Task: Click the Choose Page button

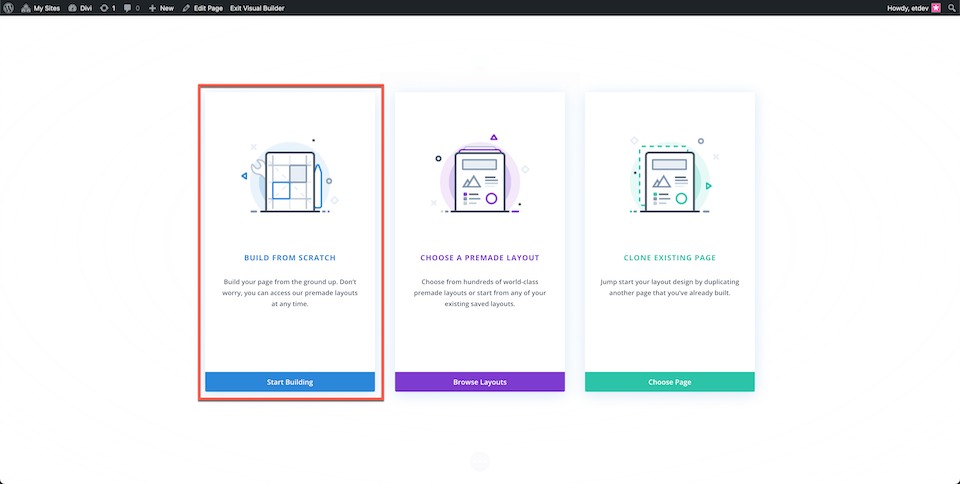Action: (670, 382)
